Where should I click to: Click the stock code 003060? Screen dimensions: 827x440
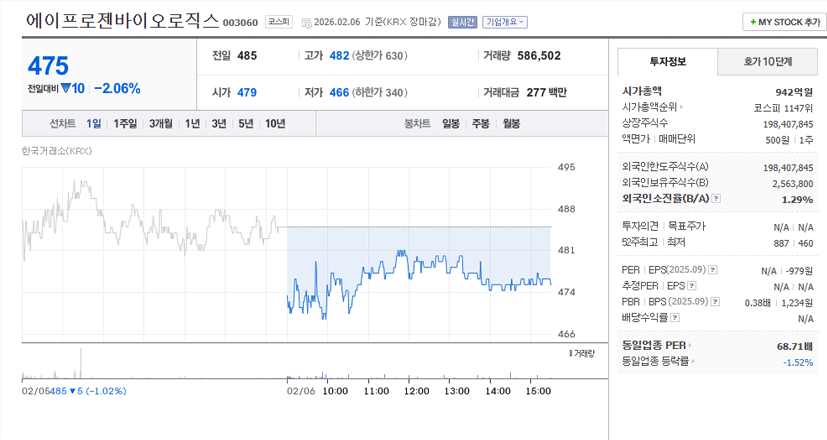click(x=240, y=23)
